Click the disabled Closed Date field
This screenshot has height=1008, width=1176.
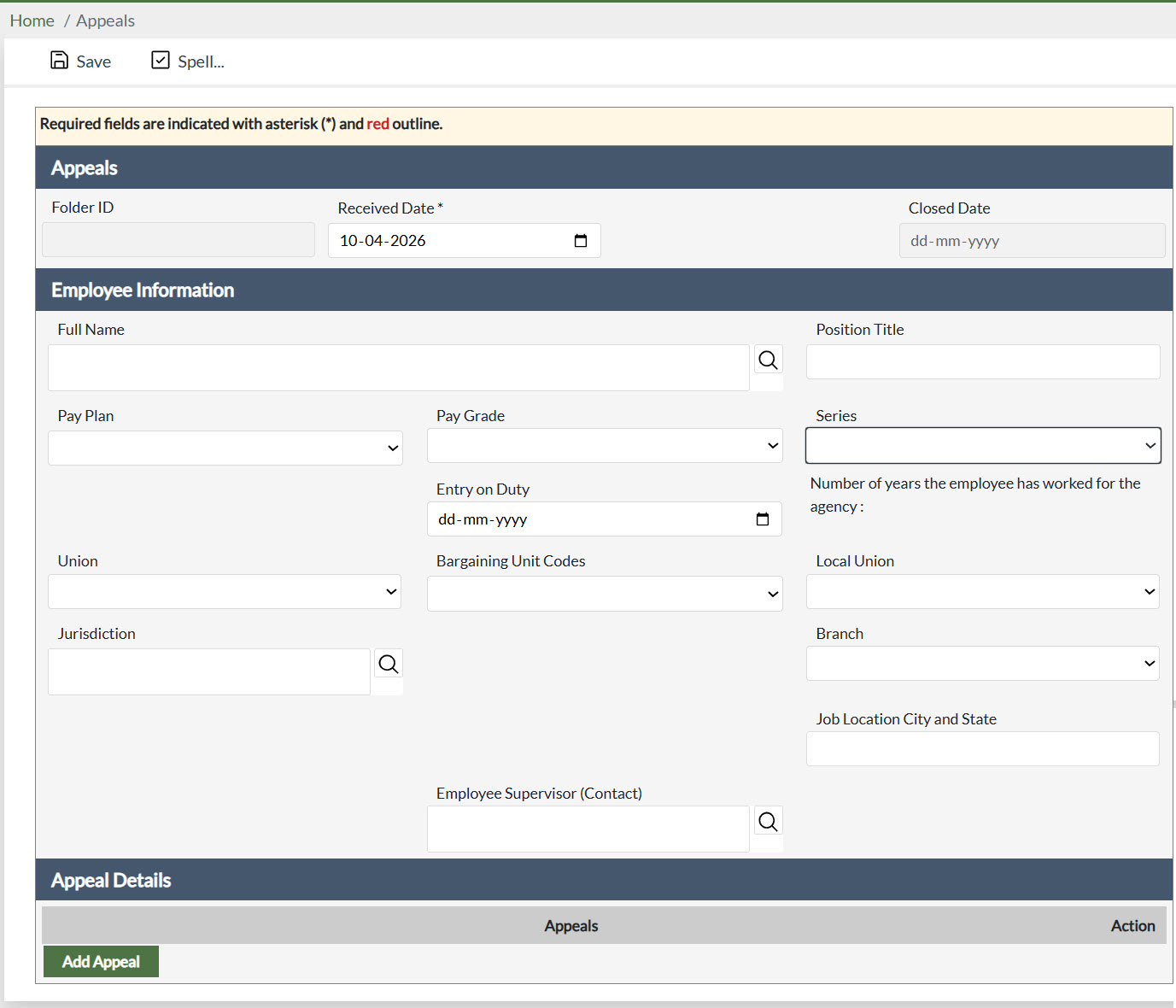pos(1032,241)
